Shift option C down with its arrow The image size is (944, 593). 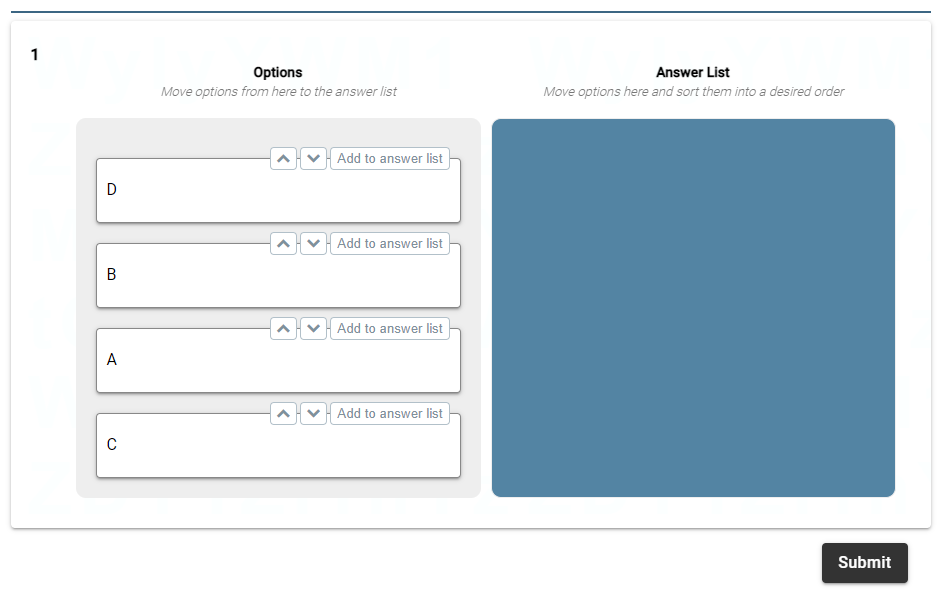click(x=314, y=414)
